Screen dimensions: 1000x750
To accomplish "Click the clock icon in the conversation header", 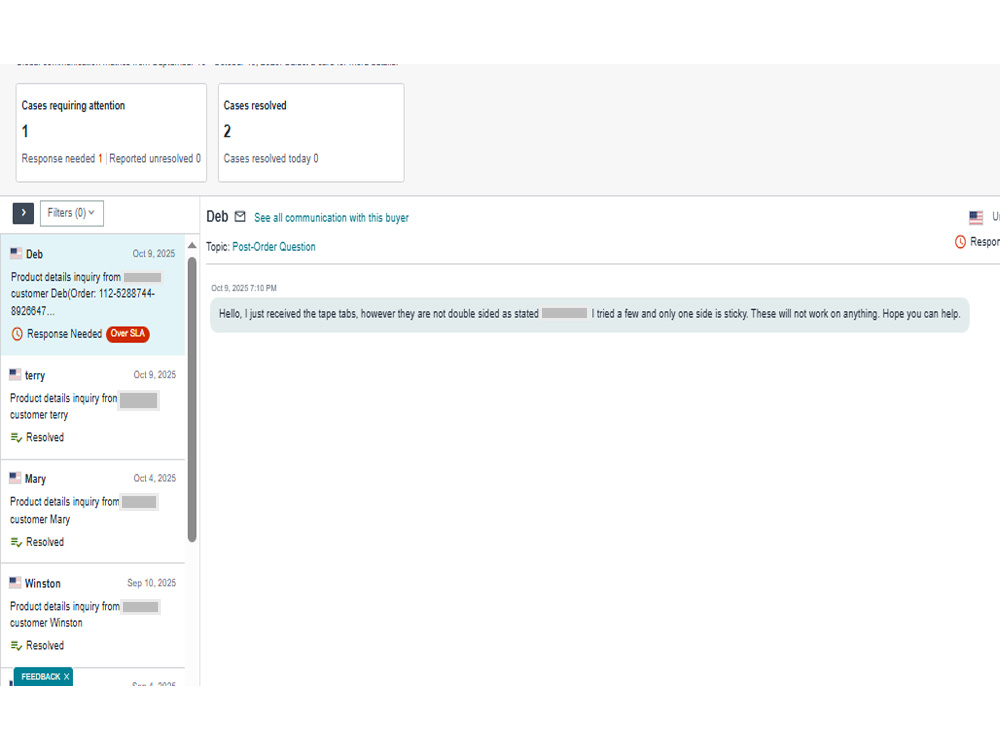I will point(960,242).
